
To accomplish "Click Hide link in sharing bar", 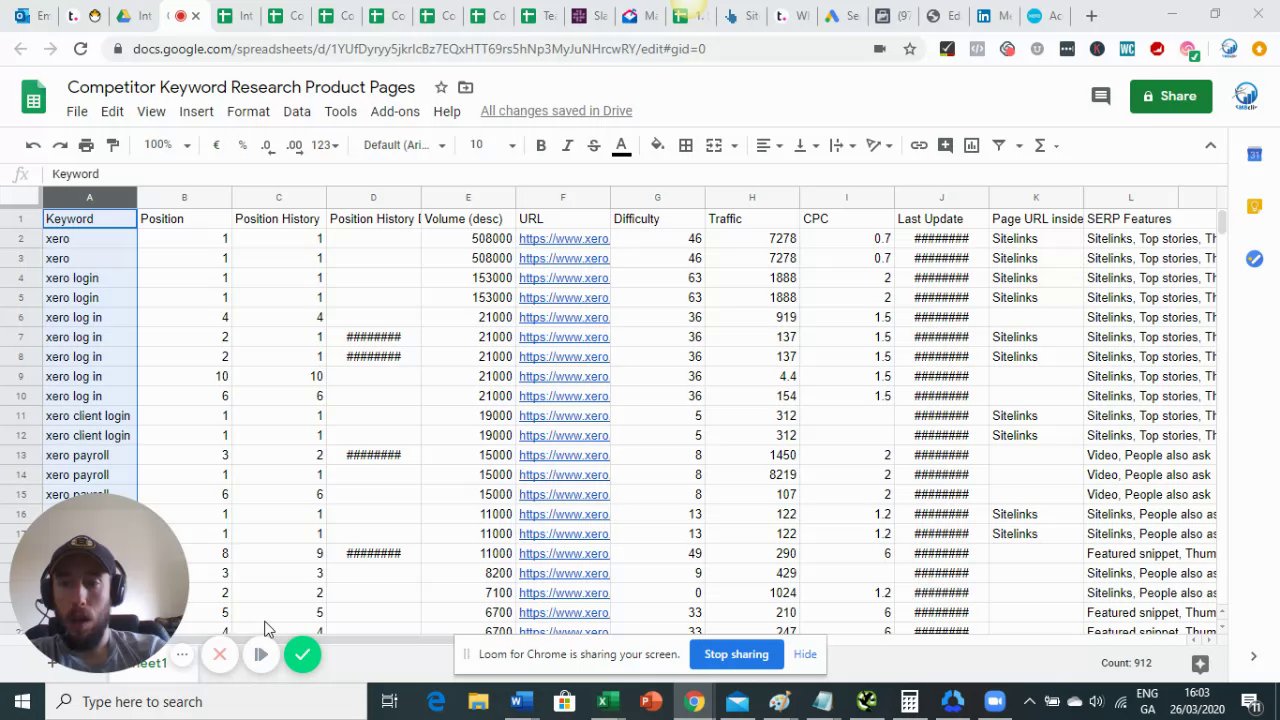I will point(805,654).
